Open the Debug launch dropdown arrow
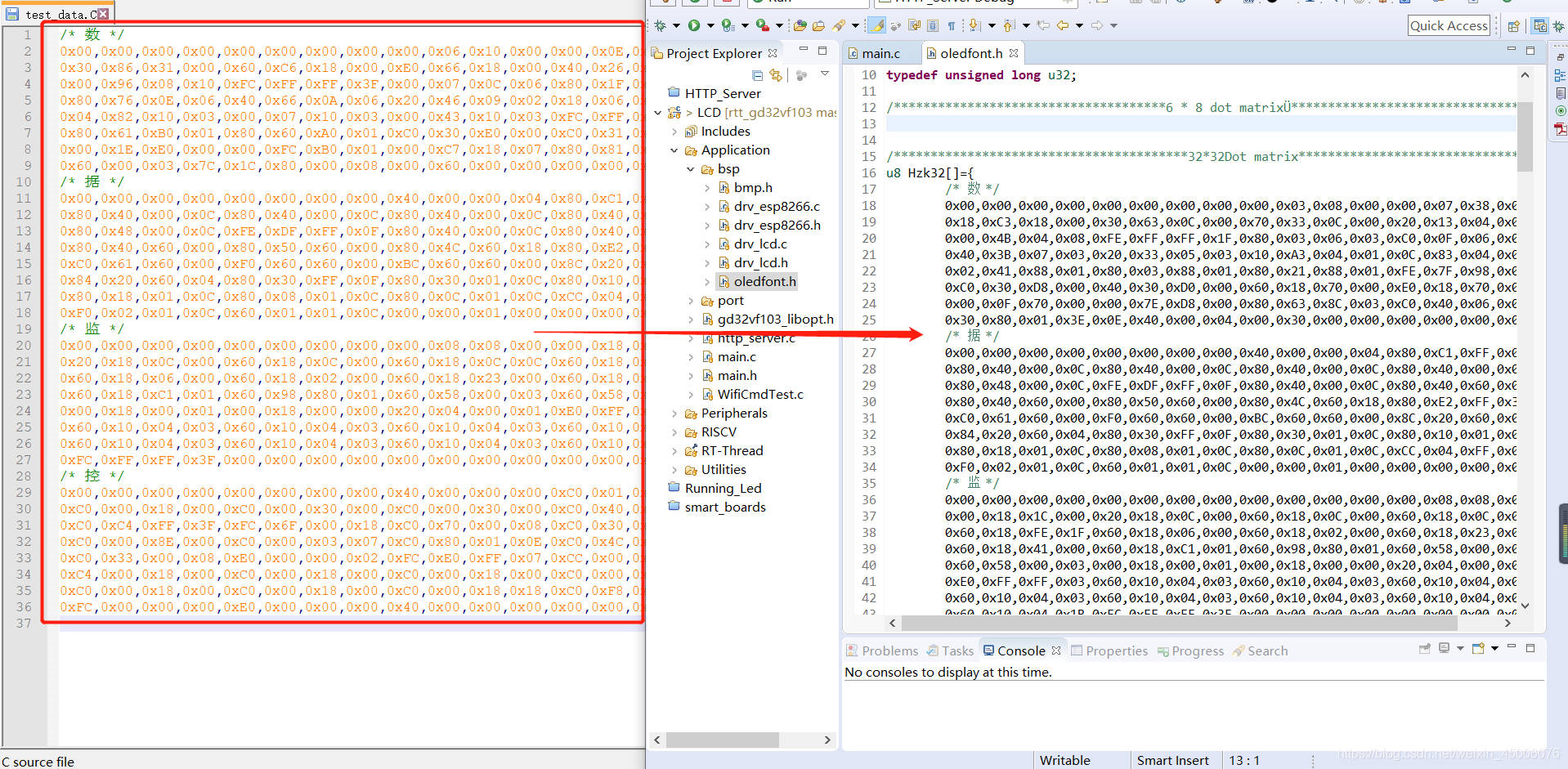The width and height of the screenshot is (1568, 769). point(676,26)
